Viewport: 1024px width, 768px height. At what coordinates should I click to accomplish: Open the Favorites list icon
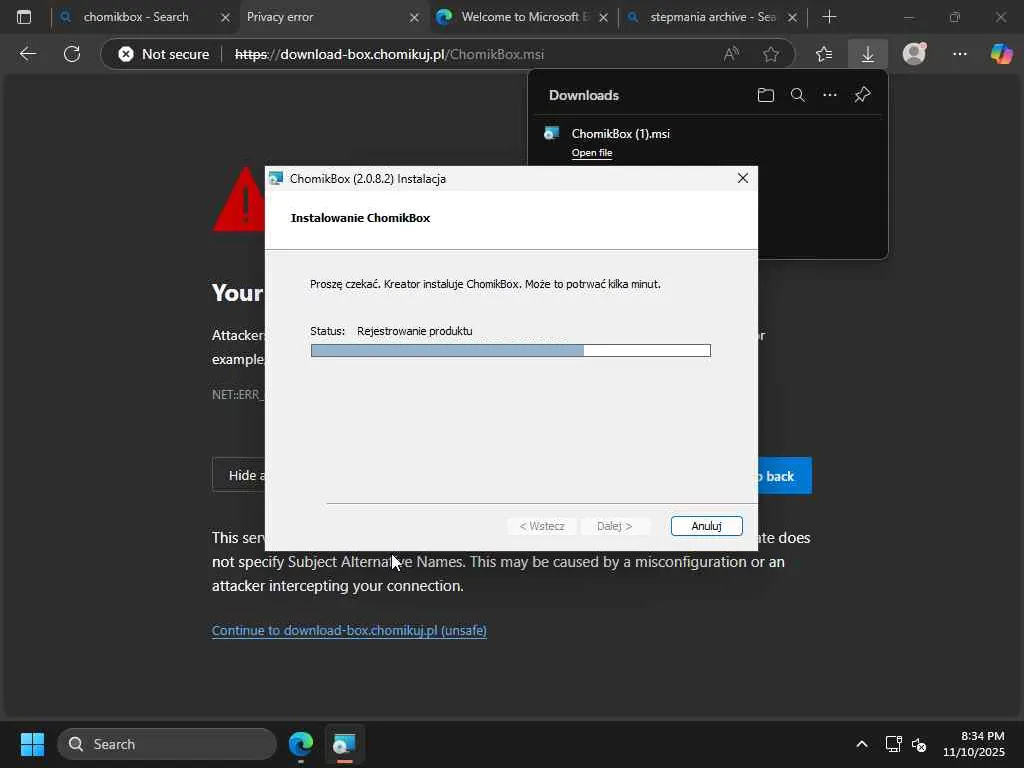coord(824,54)
